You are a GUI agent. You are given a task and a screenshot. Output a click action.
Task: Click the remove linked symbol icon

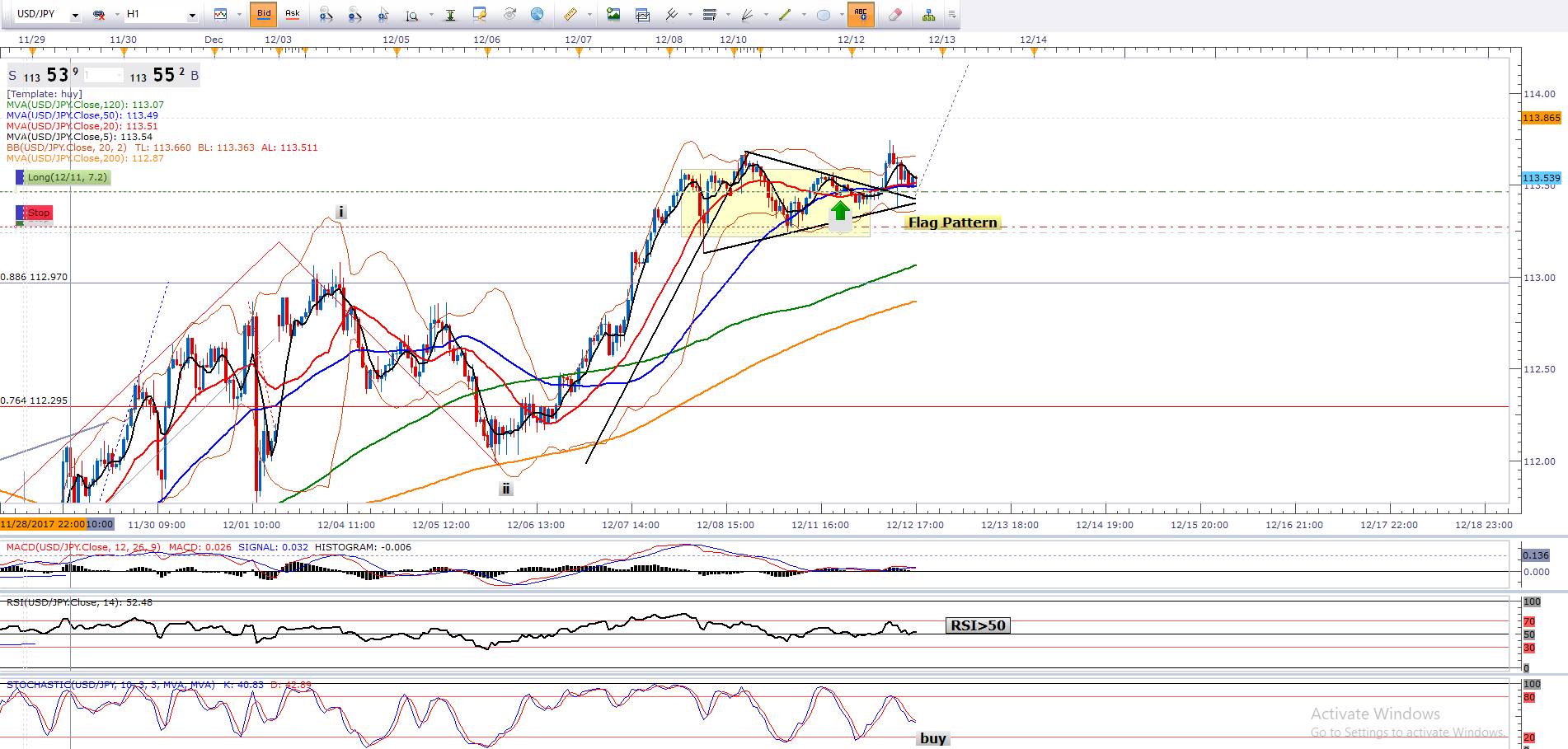click(x=99, y=14)
